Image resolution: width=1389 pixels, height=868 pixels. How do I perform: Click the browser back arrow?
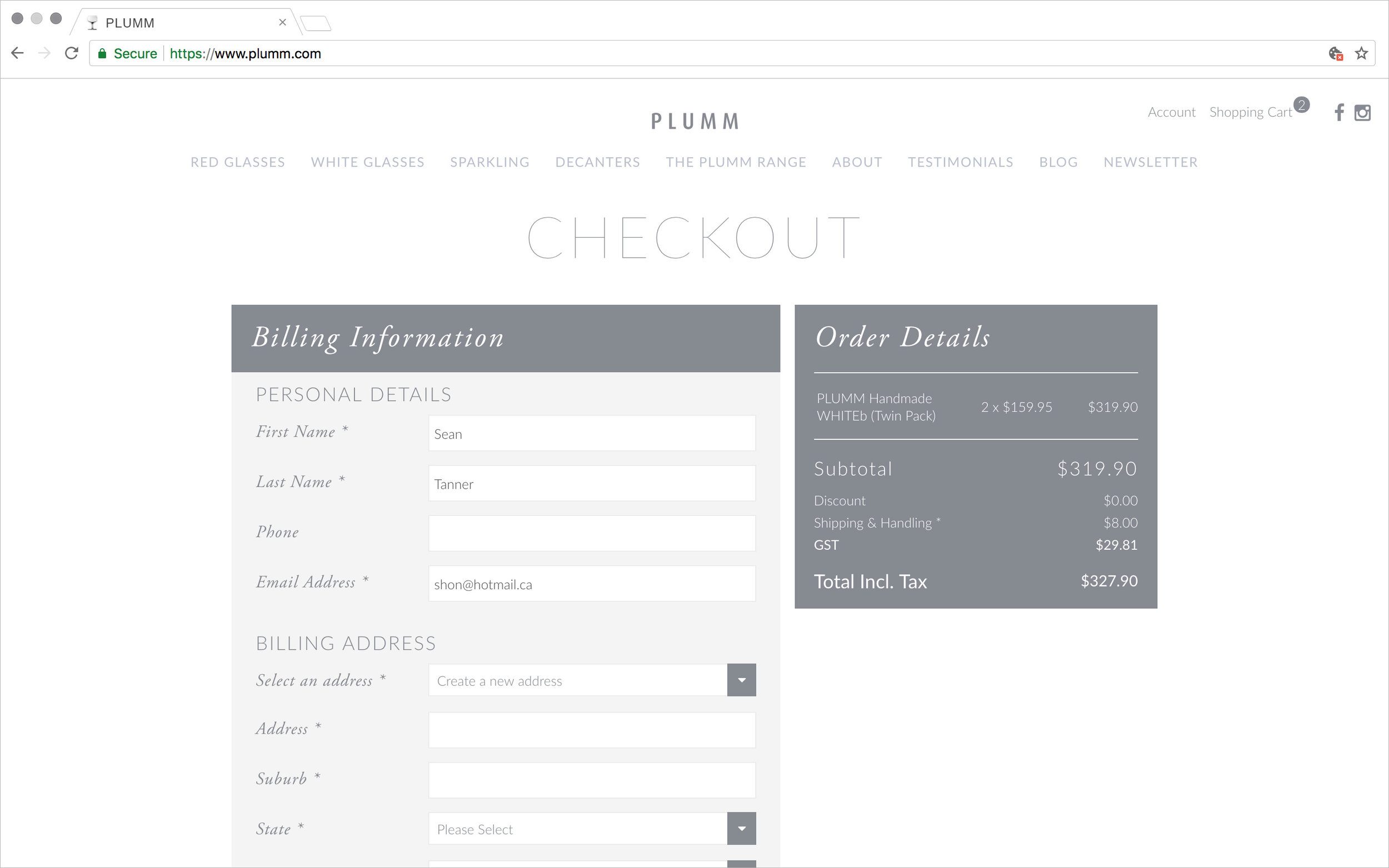pos(17,53)
